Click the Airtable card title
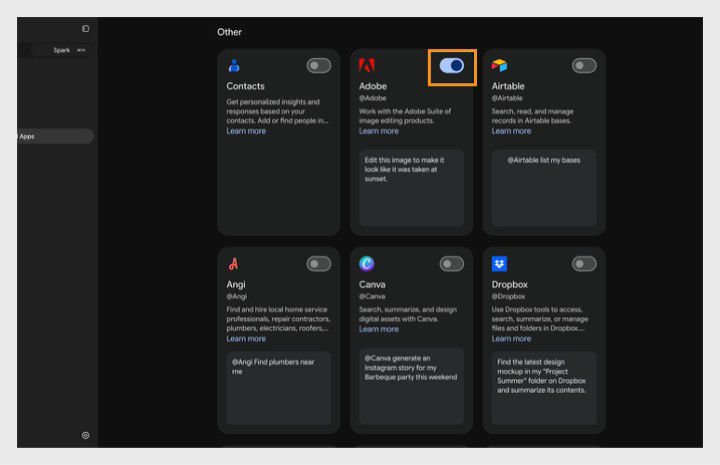The image size is (720, 465). (x=508, y=86)
